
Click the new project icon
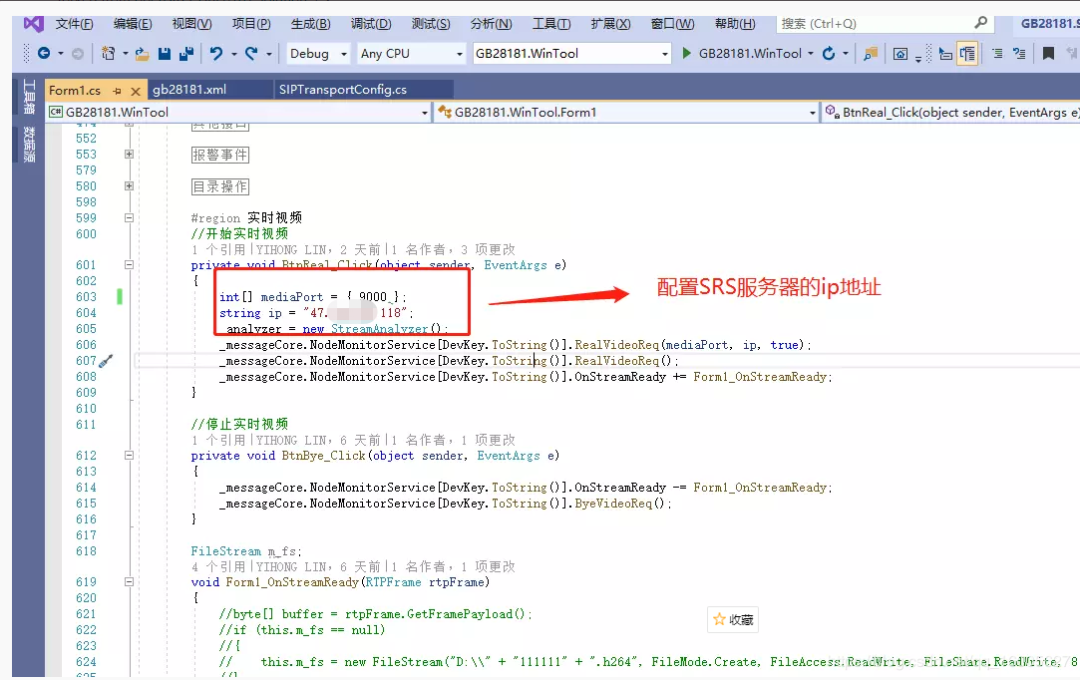[108, 53]
